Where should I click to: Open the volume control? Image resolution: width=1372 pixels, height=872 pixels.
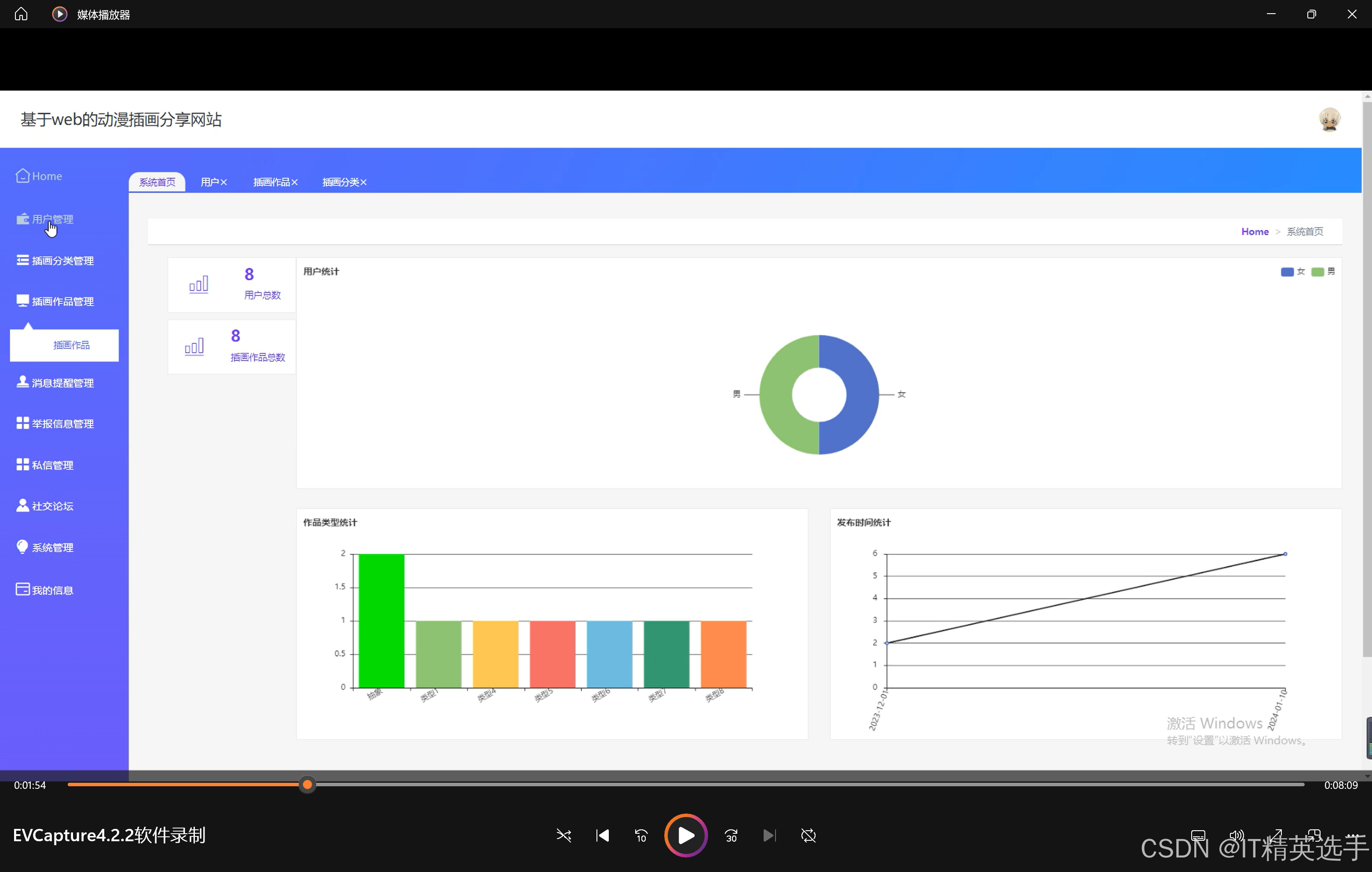(1237, 836)
